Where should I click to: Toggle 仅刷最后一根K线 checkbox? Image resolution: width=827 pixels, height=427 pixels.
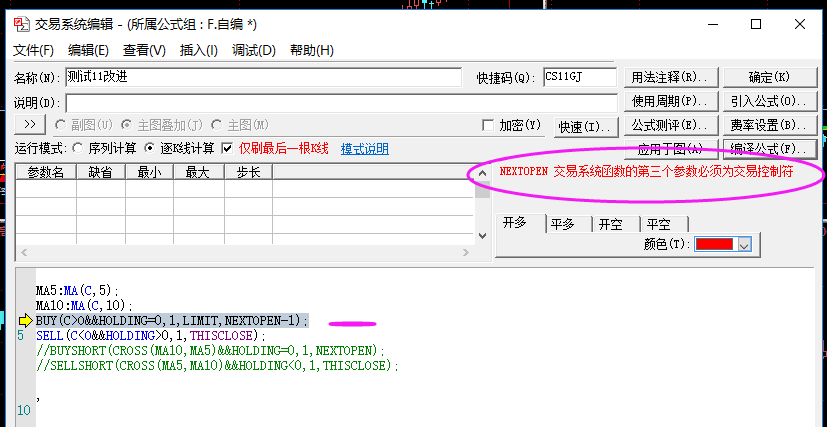[227, 149]
